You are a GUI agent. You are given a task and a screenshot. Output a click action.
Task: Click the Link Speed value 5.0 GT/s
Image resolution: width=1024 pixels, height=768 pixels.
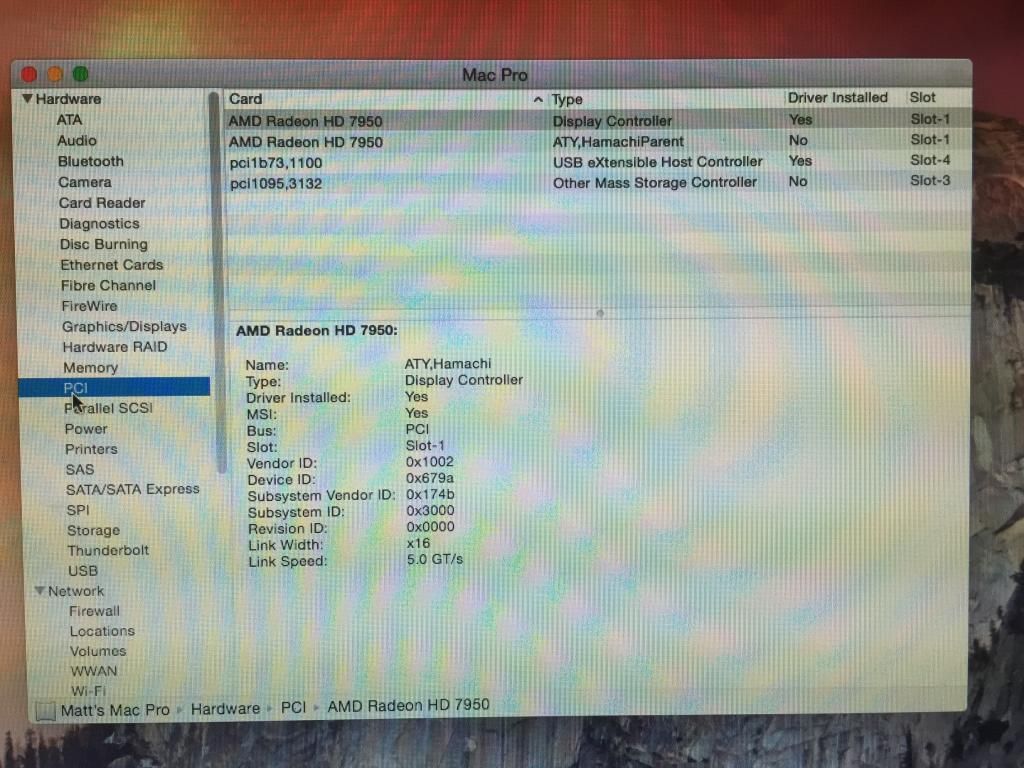(435, 559)
